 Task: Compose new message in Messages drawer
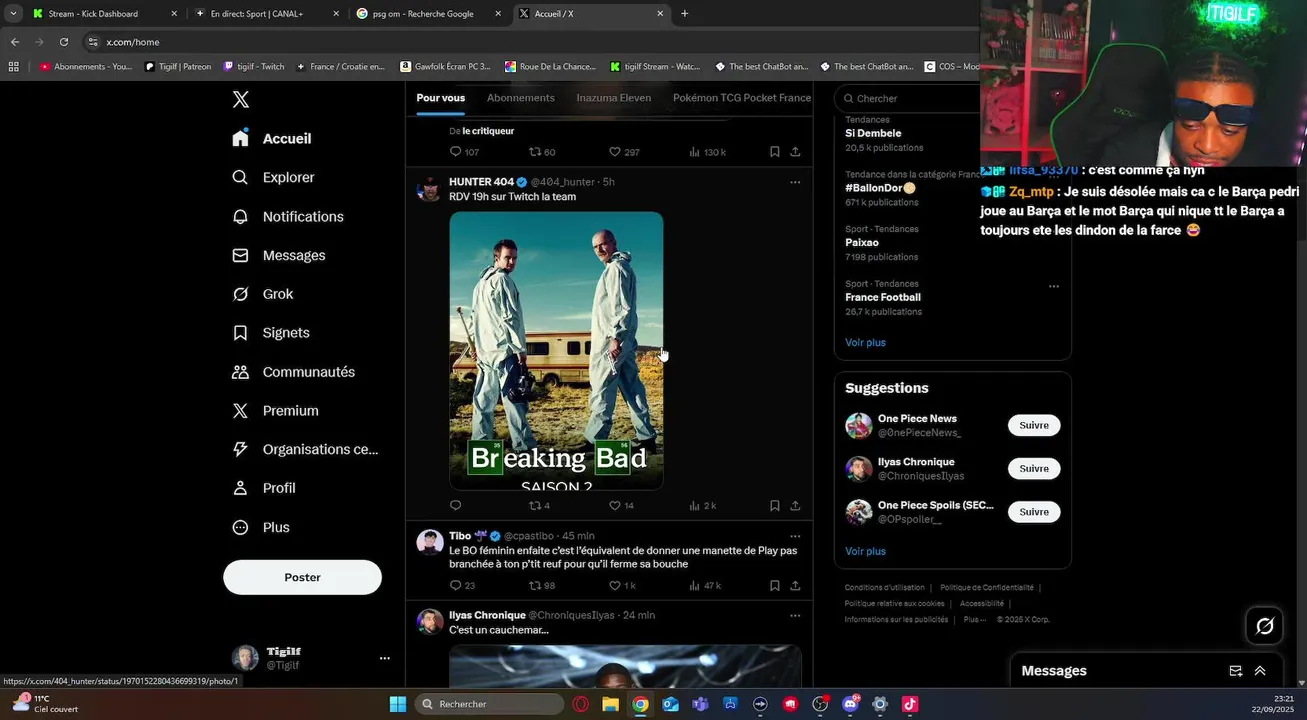(1235, 671)
